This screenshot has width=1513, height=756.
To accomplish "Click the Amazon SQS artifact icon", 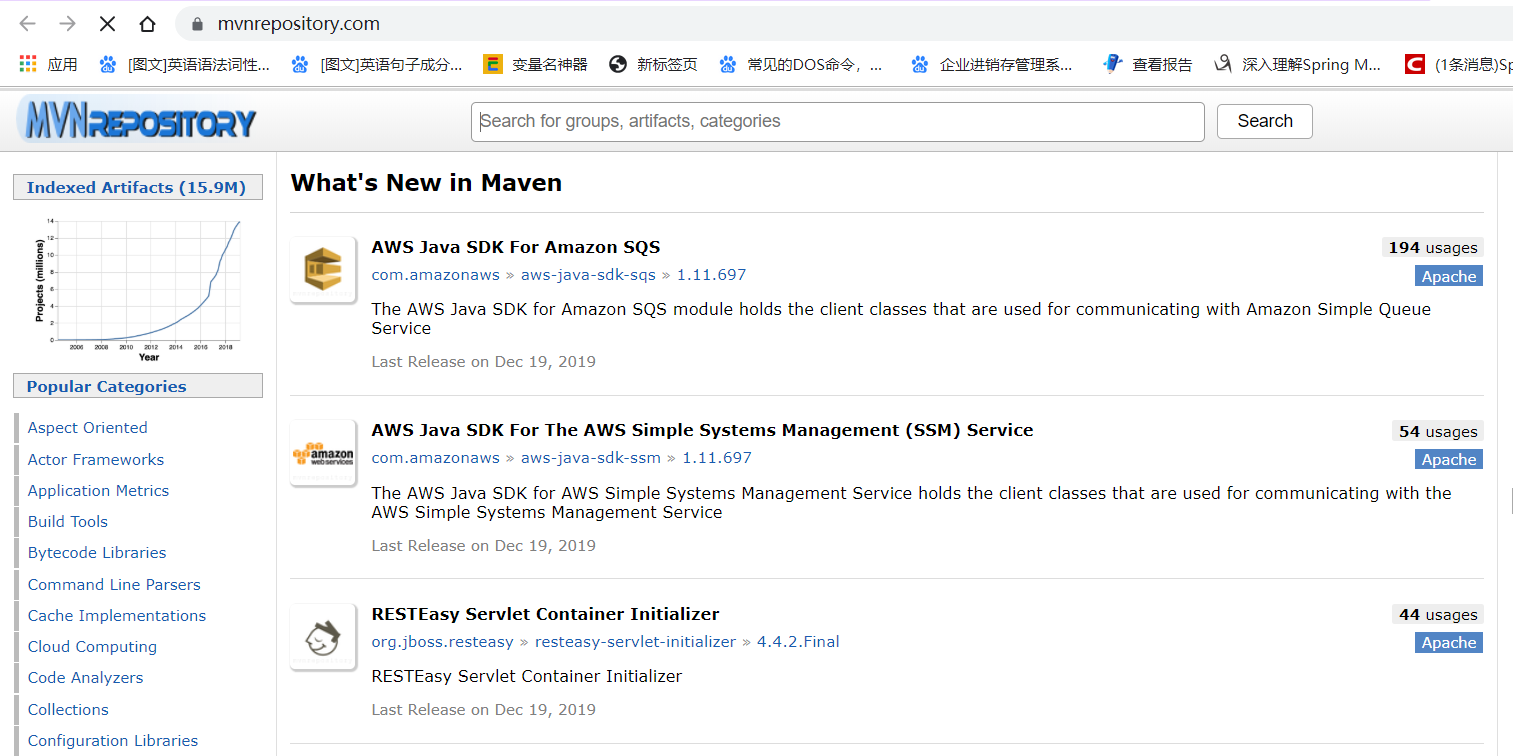I will (x=323, y=269).
